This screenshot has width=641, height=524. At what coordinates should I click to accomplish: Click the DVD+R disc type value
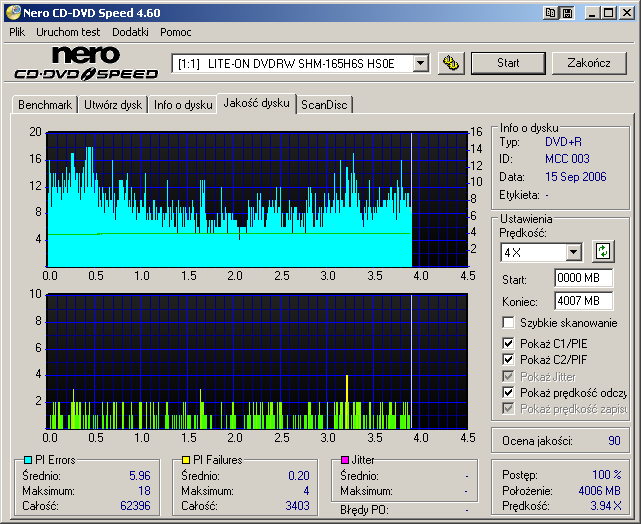coord(563,142)
